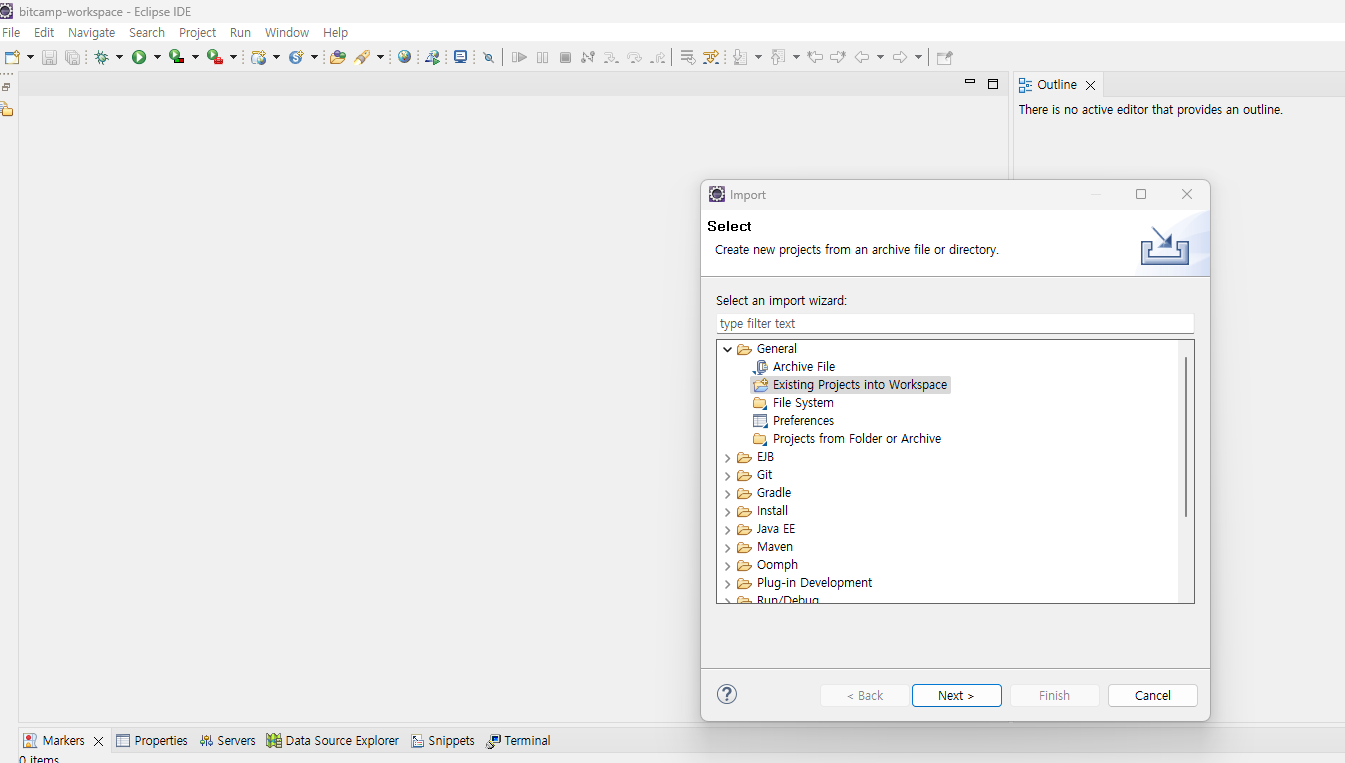Image resolution: width=1345 pixels, height=763 pixels.
Task: Maximize the editor area
Action: [x=993, y=84]
